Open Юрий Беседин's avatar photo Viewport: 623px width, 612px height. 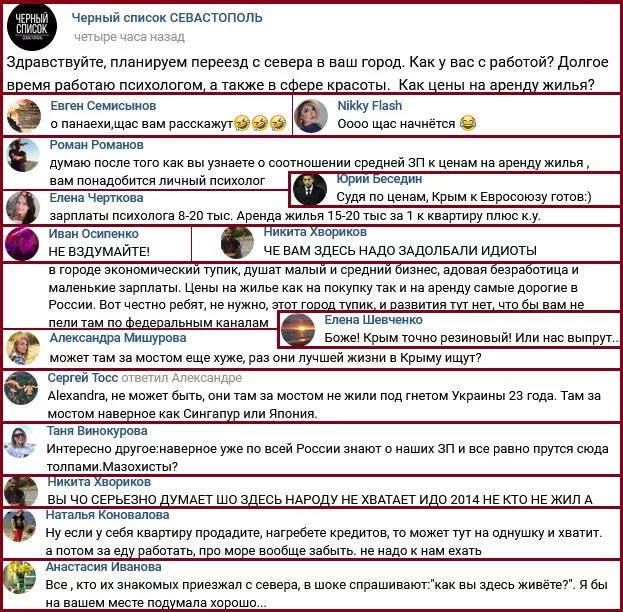310,190
